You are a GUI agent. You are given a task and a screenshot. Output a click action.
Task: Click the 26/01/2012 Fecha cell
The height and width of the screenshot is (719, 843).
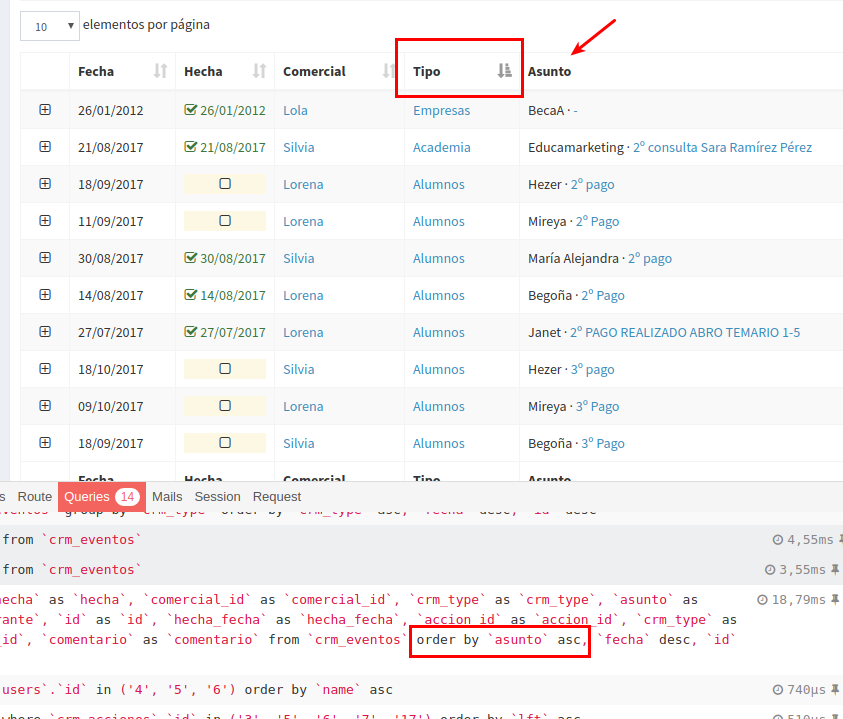pos(110,110)
